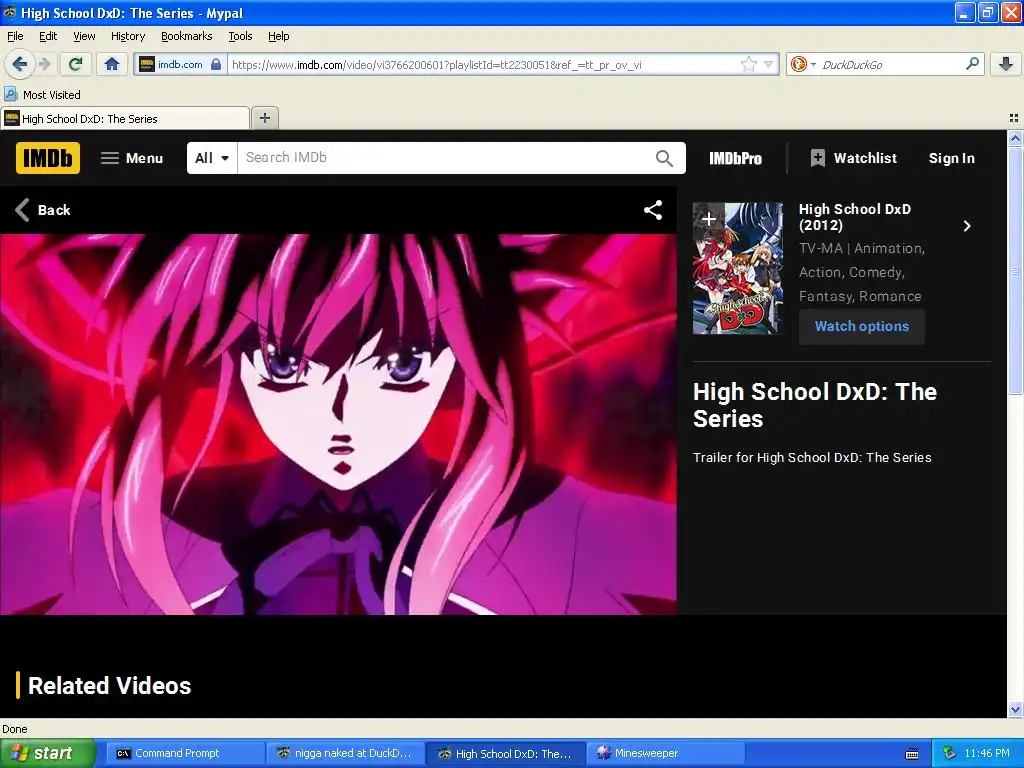1024x768 pixels.
Task: Open a new tab with the plus button
Action: 264,118
